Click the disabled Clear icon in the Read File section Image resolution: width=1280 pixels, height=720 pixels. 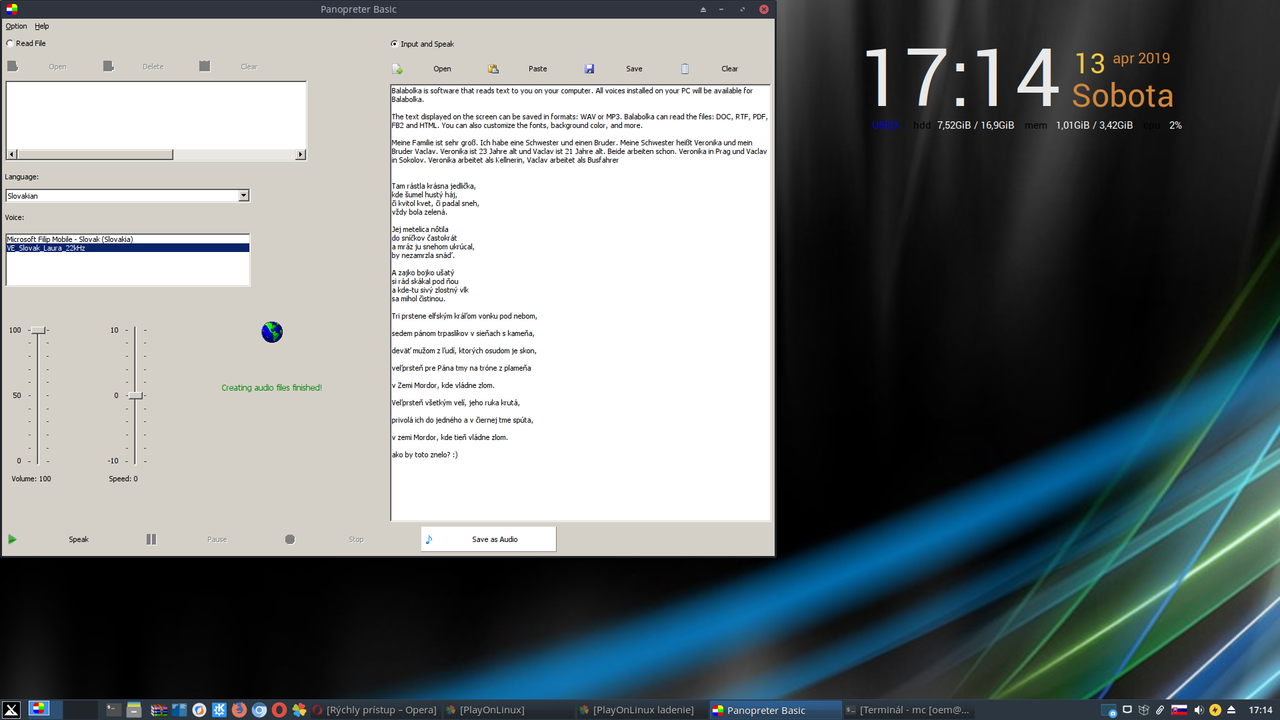[x=204, y=66]
